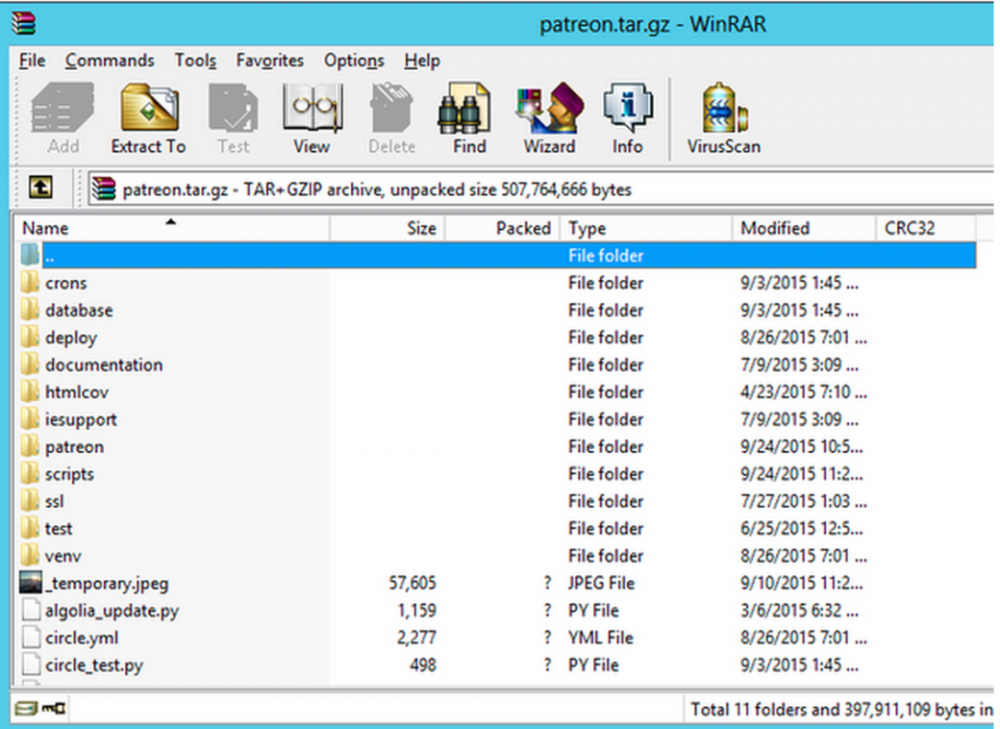The width and height of the screenshot is (1000, 729).
Task: Click the Extract To toolbar icon
Action: click(x=149, y=108)
